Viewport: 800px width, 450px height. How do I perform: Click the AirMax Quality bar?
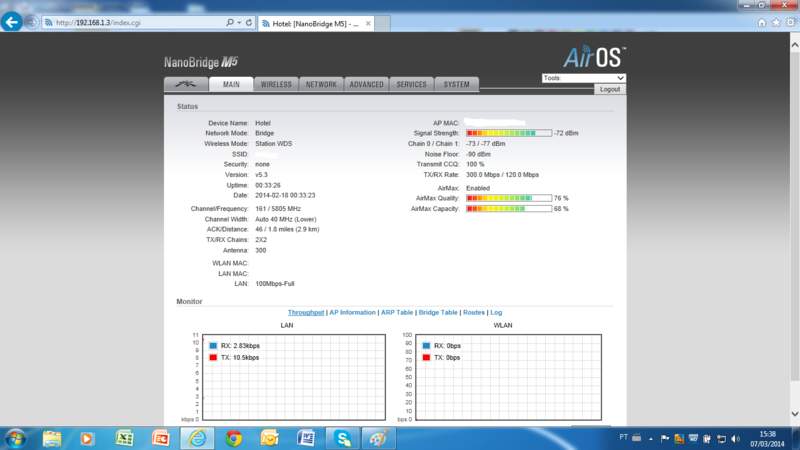(x=509, y=198)
